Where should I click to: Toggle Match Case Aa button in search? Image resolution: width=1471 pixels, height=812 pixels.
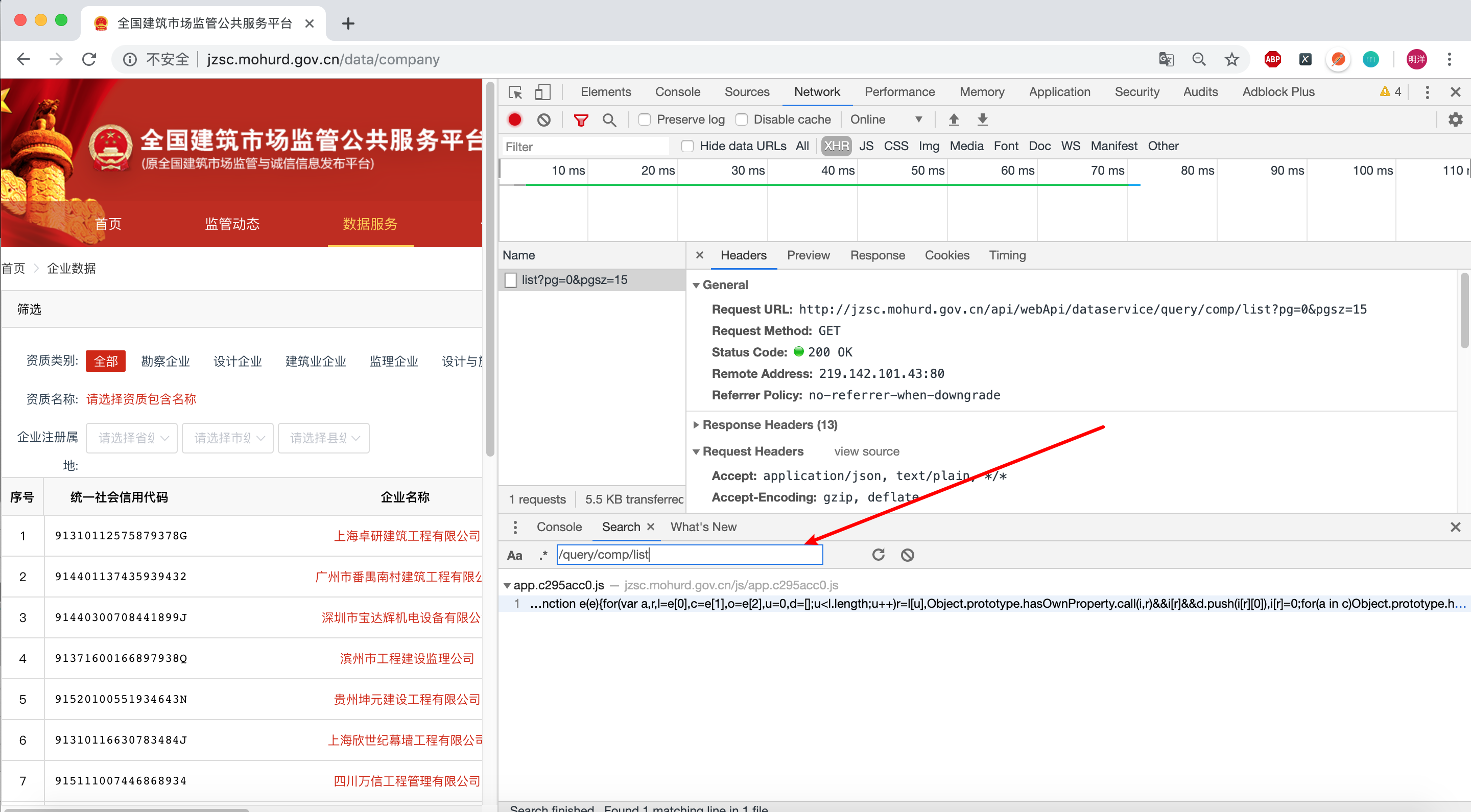point(514,555)
